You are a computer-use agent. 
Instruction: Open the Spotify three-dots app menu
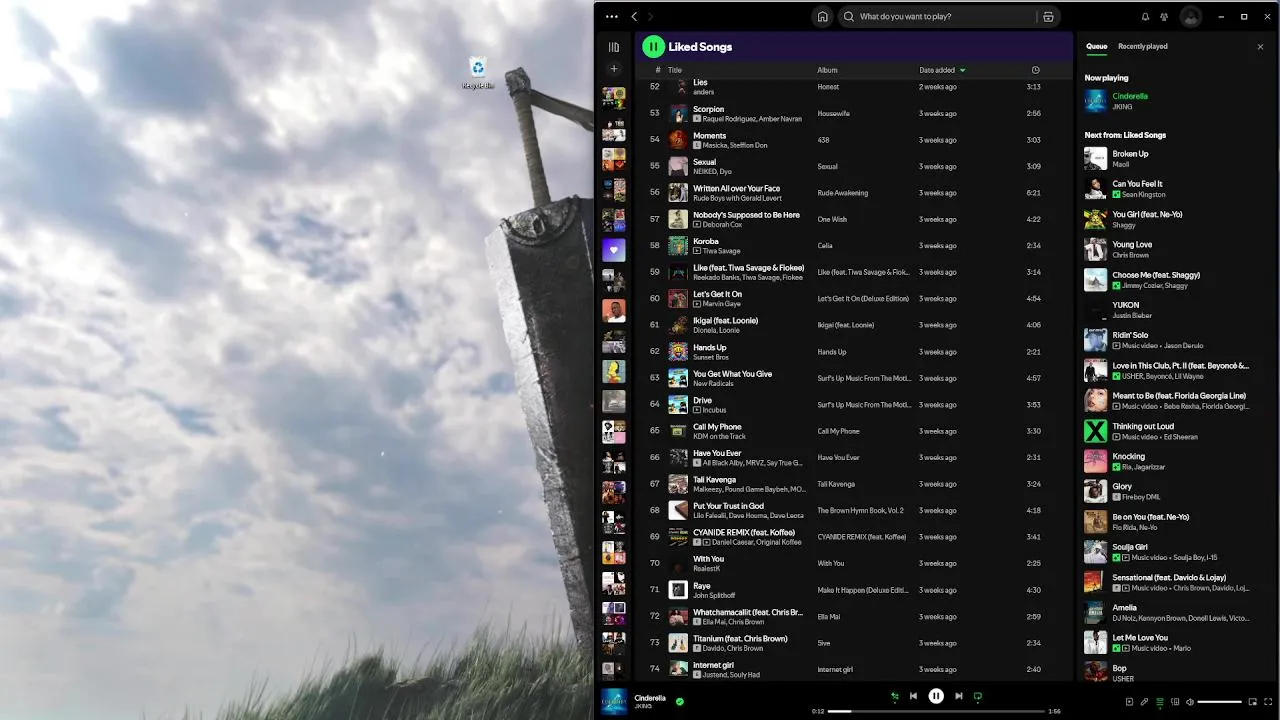point(612,17)
